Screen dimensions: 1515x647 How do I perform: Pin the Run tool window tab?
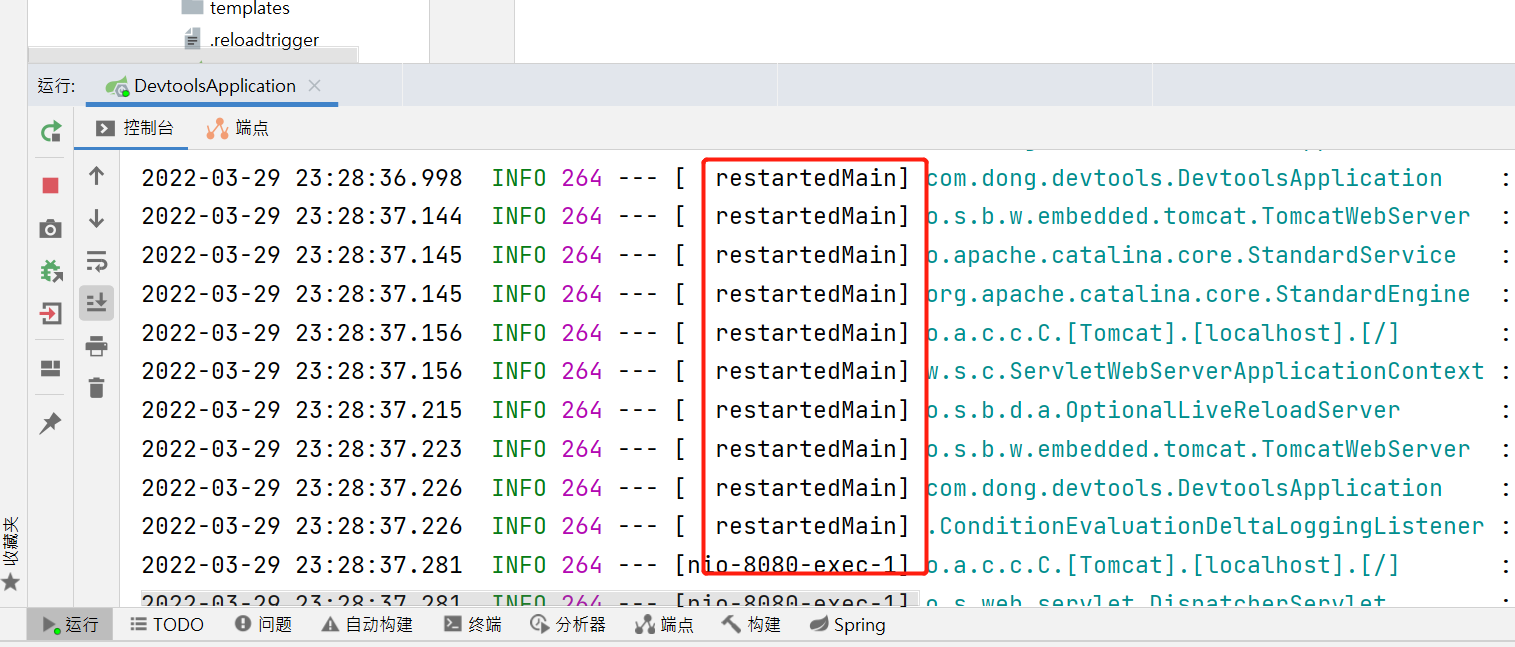click(x=49, y=423)
